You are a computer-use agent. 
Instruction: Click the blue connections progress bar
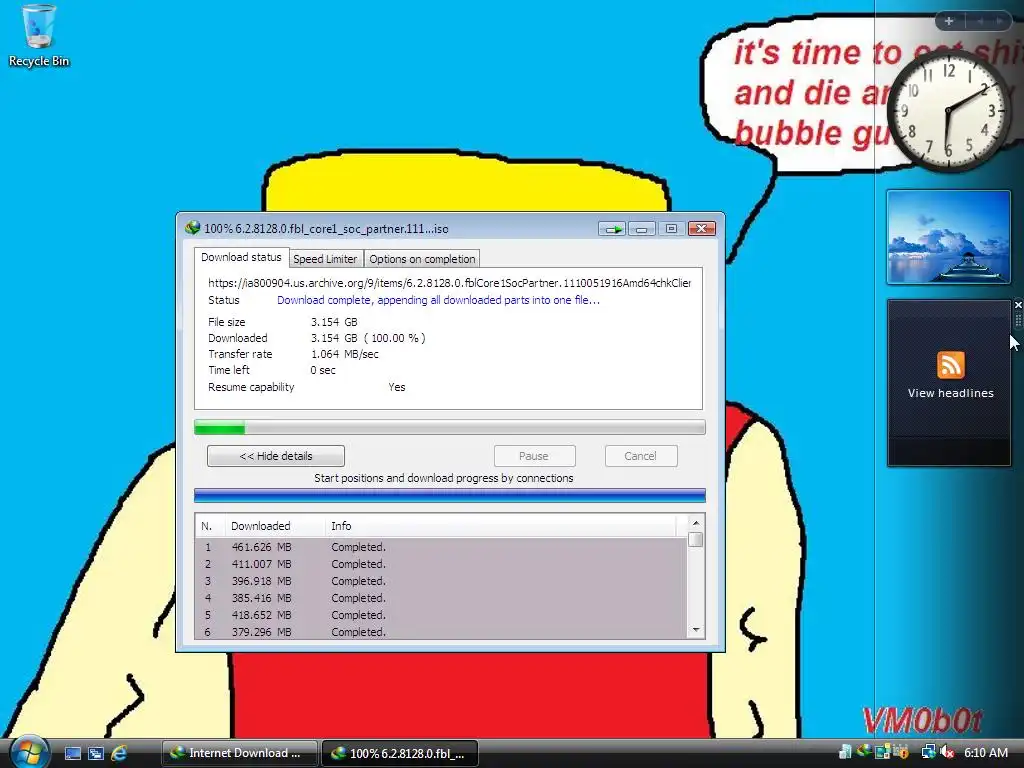tap(449, 496)
